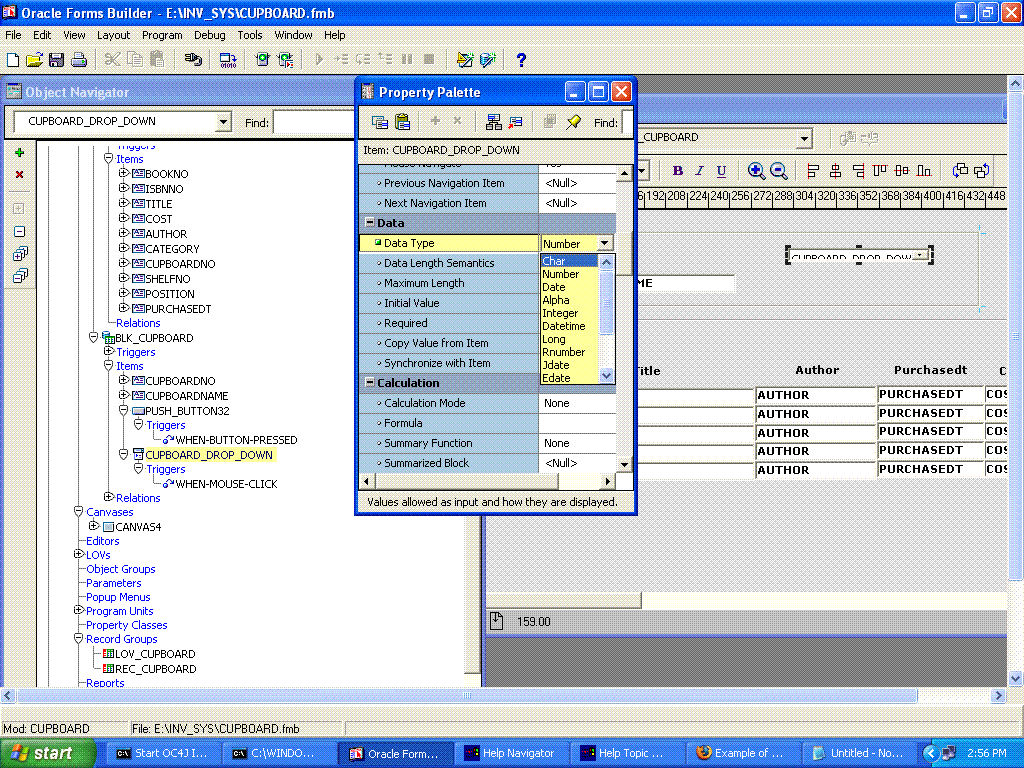Click the Send to Back icon

[x=982, y=171]
